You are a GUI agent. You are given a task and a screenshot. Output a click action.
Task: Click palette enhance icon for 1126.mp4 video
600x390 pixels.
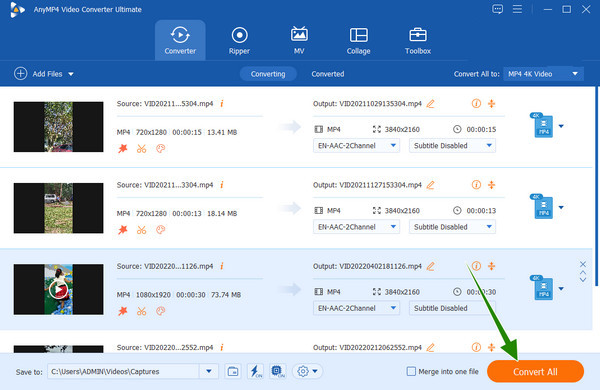coord(161,311)
